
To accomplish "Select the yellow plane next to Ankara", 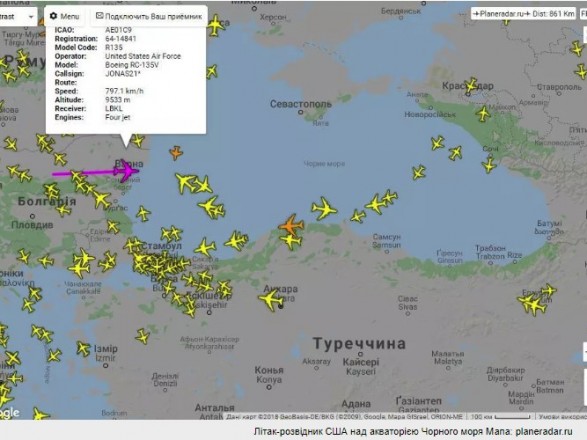I will click(271, 300).
